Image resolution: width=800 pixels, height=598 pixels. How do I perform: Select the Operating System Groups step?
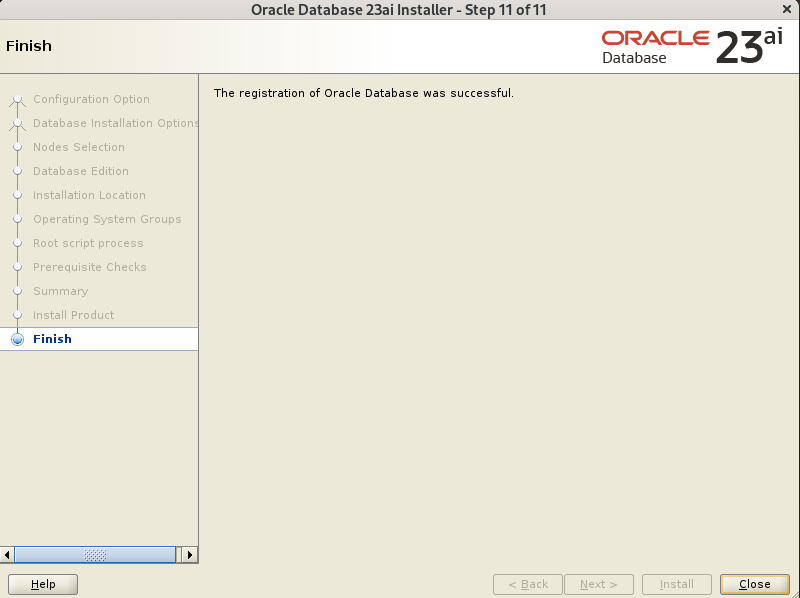pos(107,219)
